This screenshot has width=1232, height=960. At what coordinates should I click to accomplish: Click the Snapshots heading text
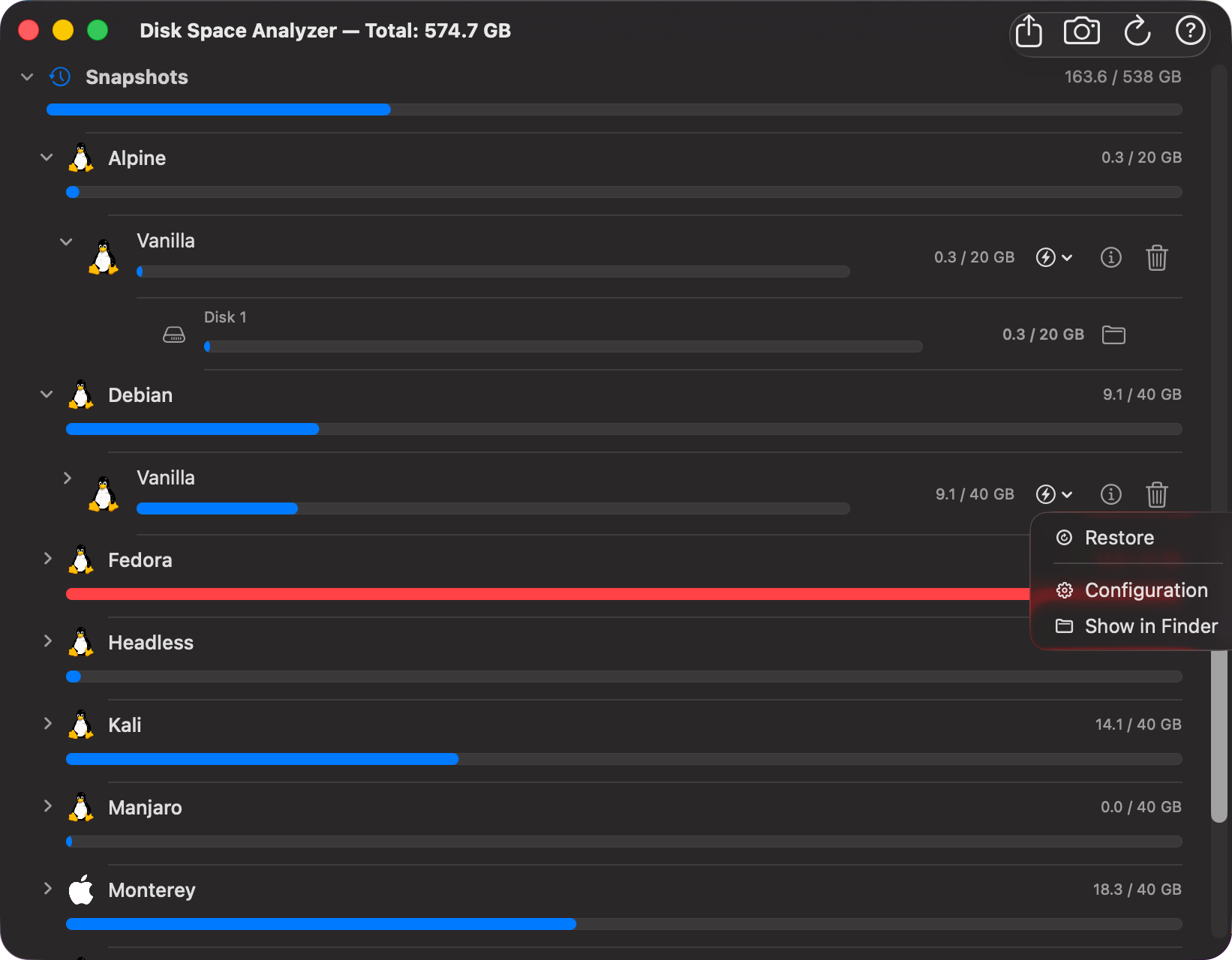137,77
